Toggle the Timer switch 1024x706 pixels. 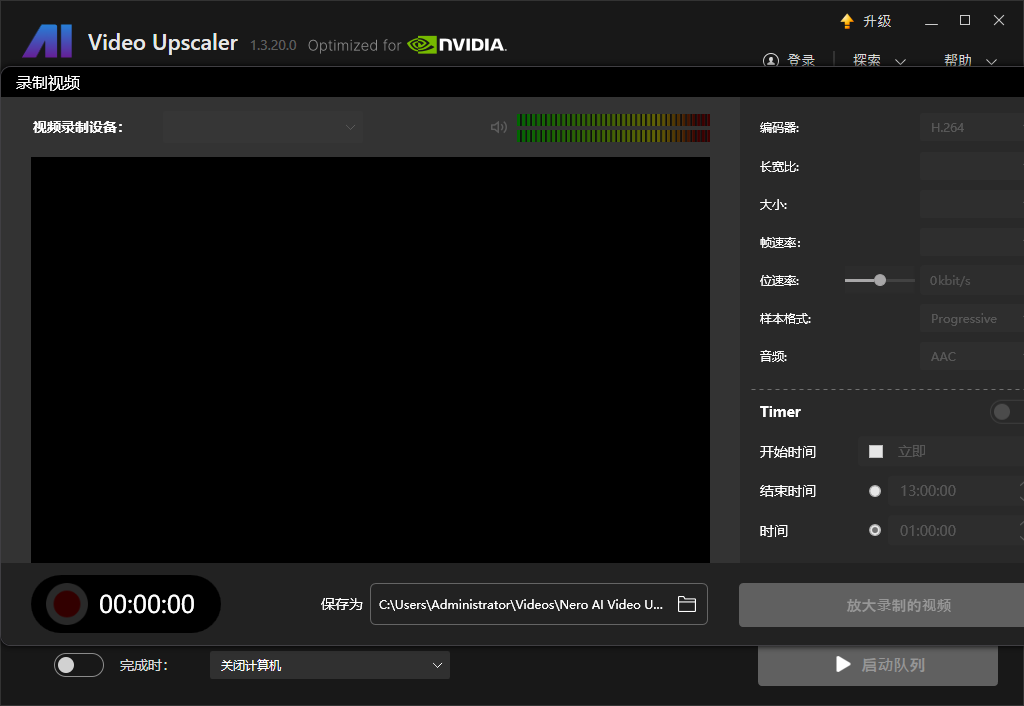pyautogui.click(x=1006, y=412)
